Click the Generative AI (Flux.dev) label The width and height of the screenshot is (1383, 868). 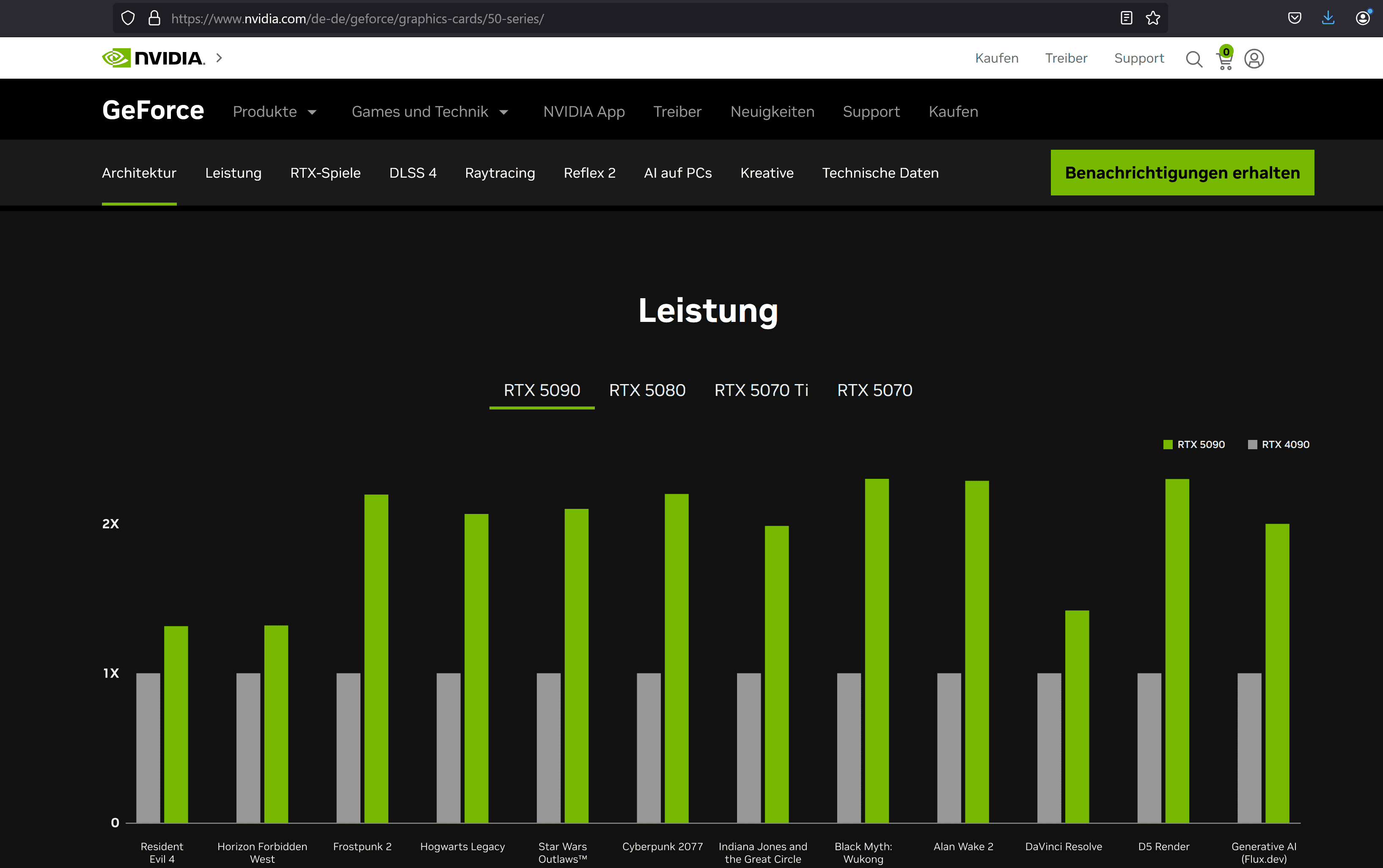point(1264,852)
